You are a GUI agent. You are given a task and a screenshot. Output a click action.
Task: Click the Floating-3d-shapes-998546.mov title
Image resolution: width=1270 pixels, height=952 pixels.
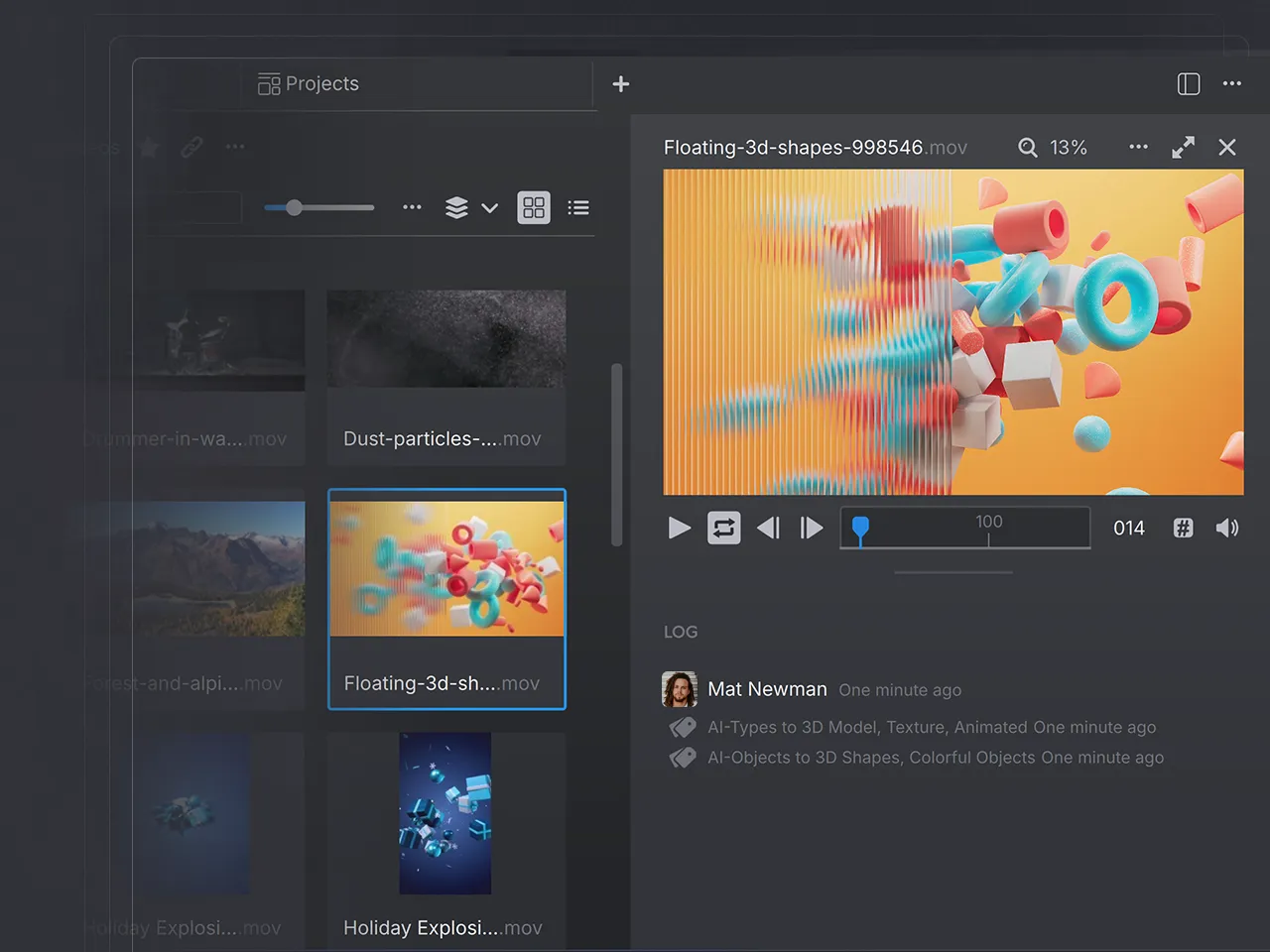click(x=816, y=148)
